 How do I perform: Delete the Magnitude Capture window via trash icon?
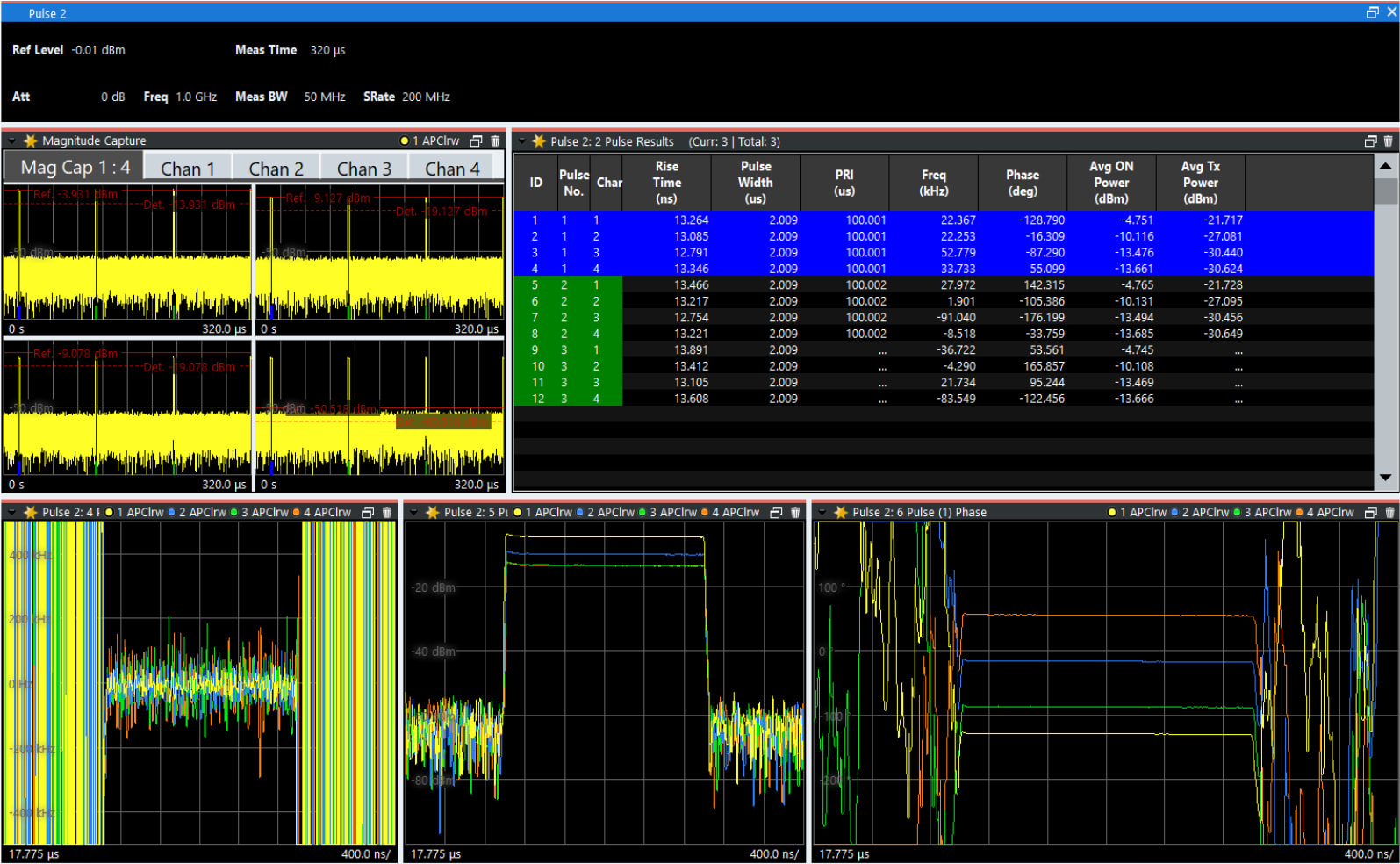pyautogui.click(x=495, y=141)
